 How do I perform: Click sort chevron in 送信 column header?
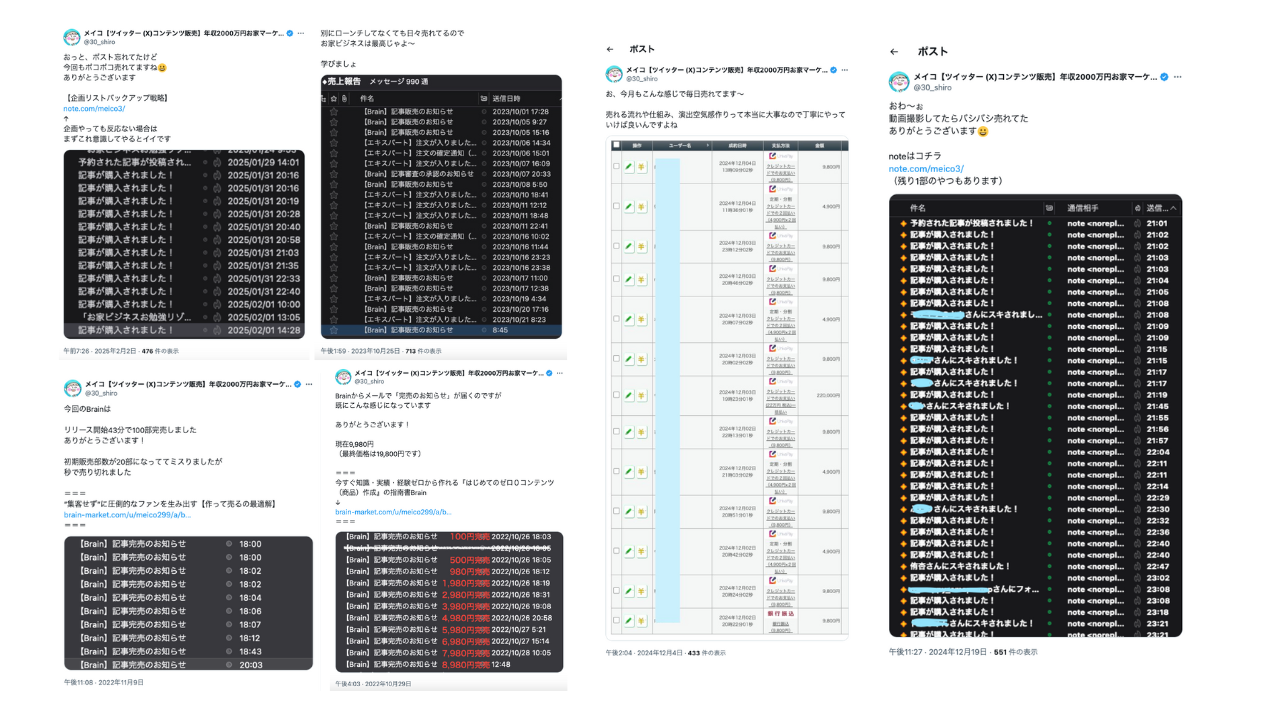click(1174, 207)
